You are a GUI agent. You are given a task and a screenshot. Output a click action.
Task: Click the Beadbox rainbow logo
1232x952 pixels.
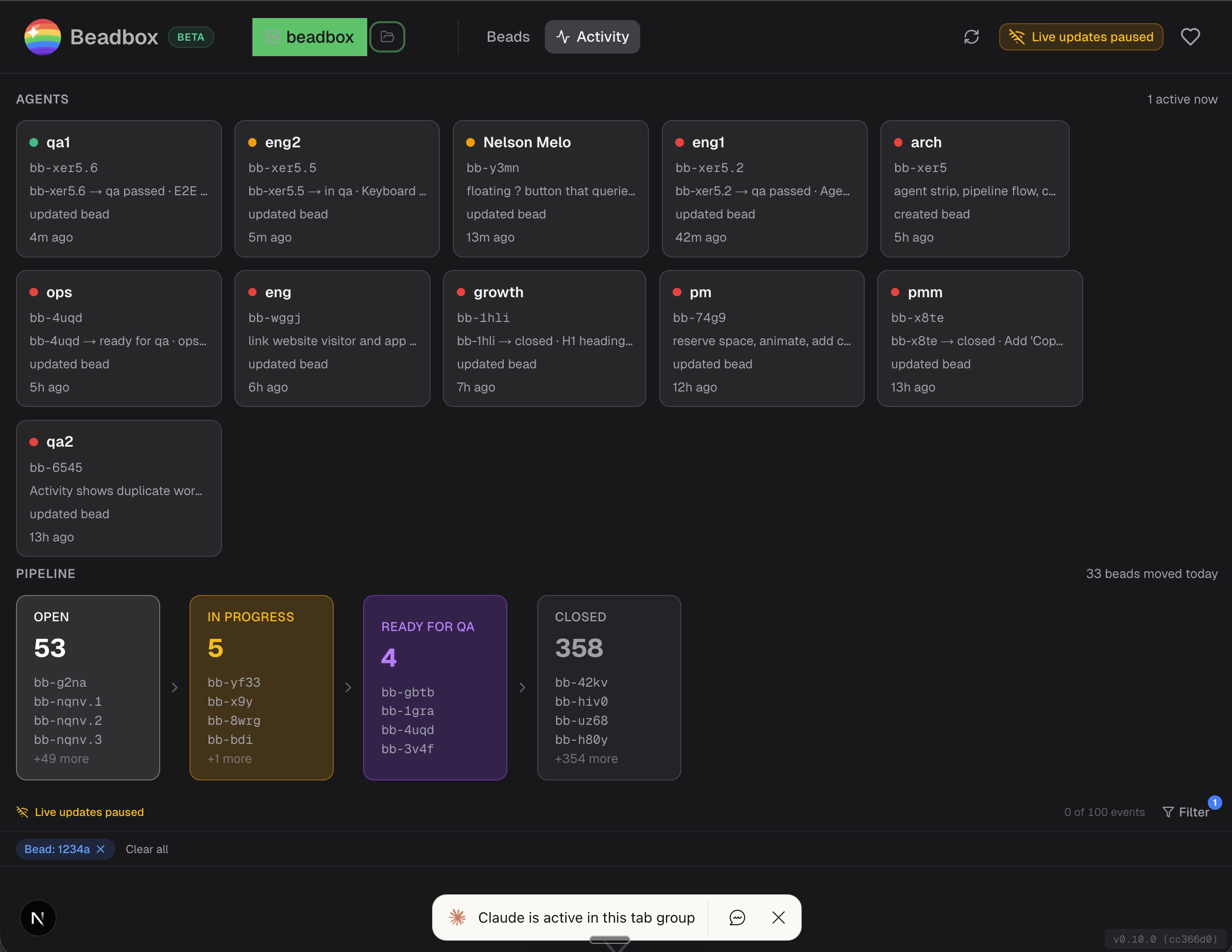pos(42,37)
